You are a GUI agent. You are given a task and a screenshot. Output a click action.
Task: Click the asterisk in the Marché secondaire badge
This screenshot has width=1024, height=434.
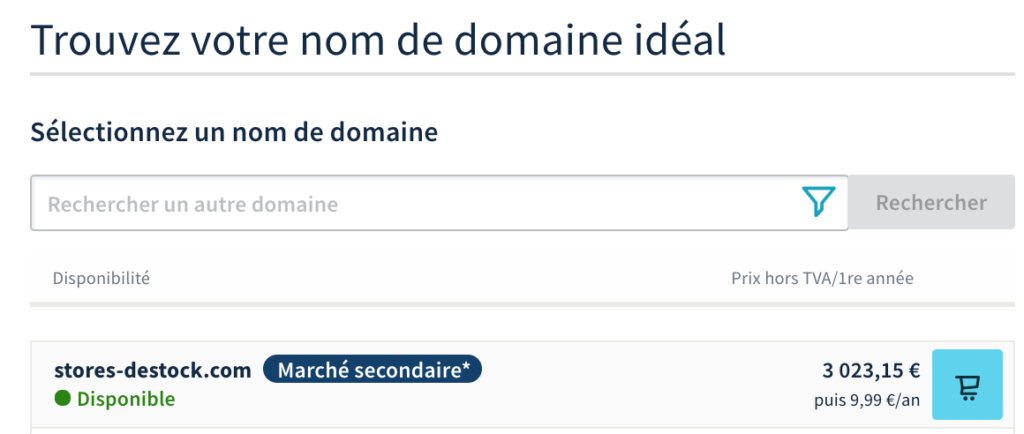point(466,368)
